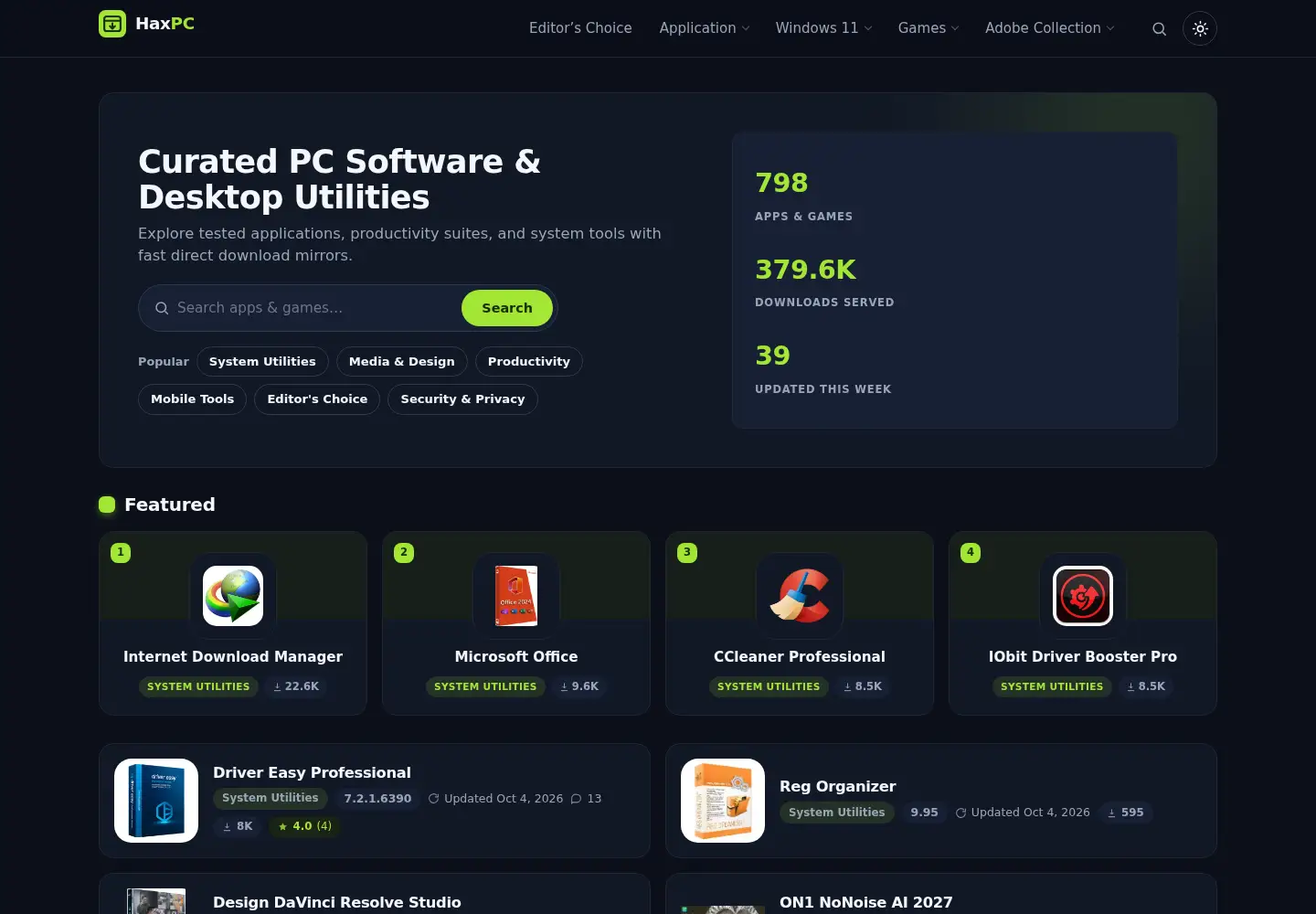Image resolution: width=1316 pixels, height=914 pixels.
Task: Toggle the light/dark theme sun button
Action: point(1200,29)
